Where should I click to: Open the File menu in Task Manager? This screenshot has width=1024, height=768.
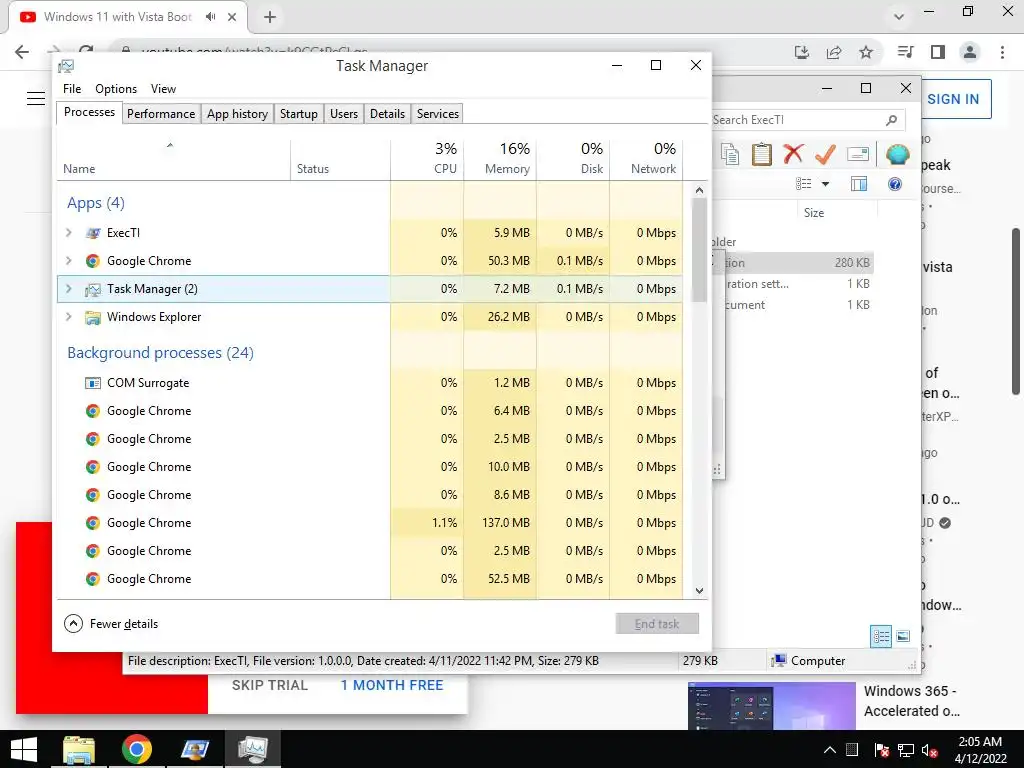point(72,89)
